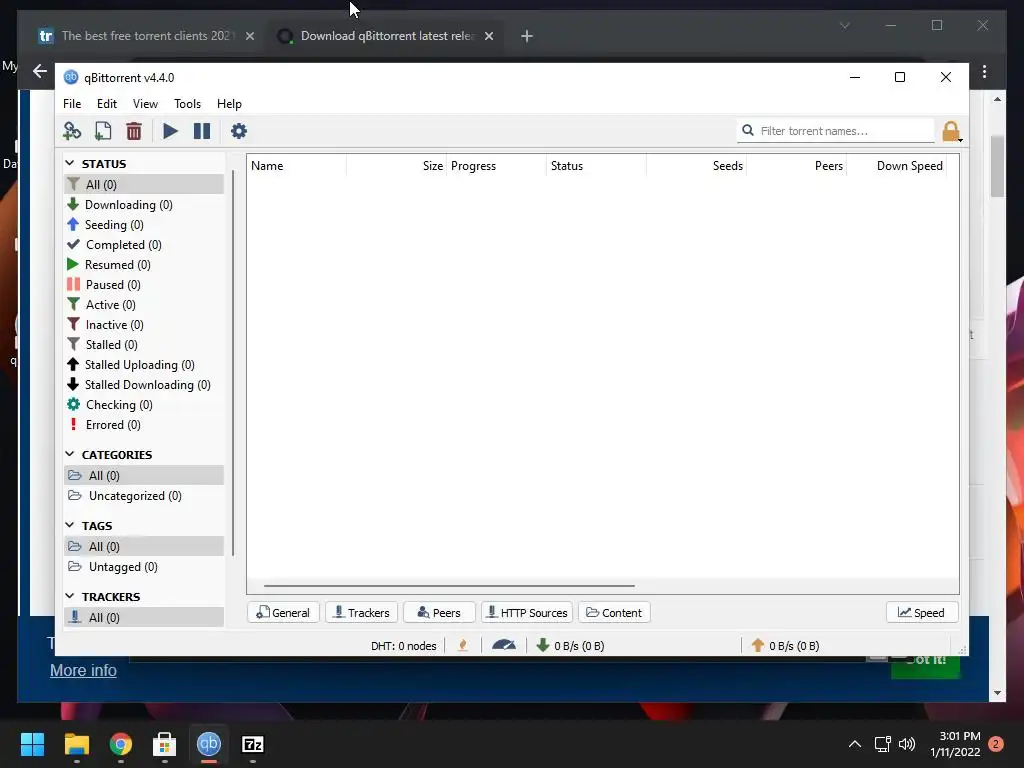
Task: Select All (0) under STATUS
Action: (x=144, y=184)
